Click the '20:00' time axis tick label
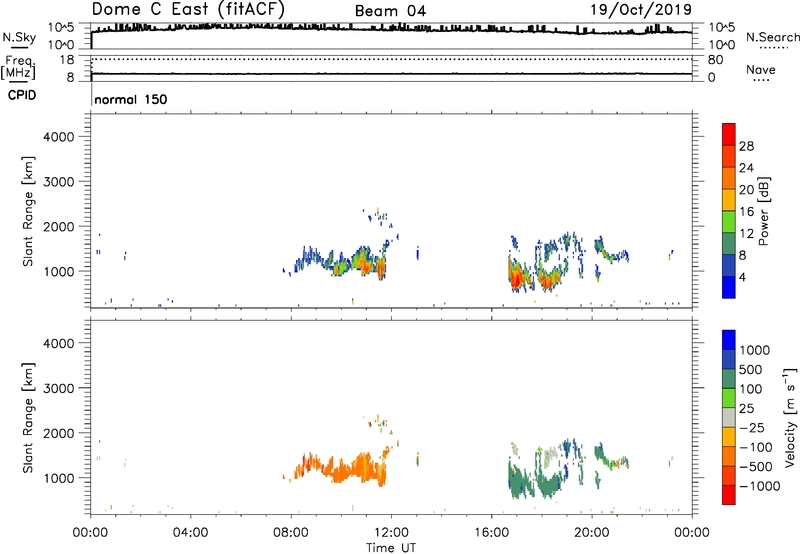 (x=591, y=533)
